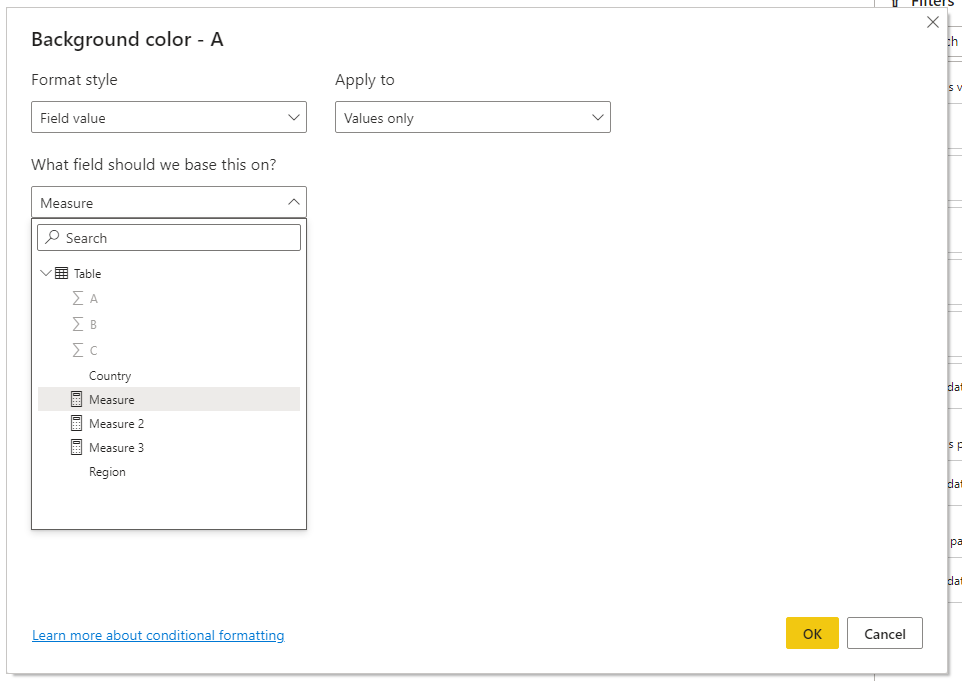Click the calculator icon beside Measure
The image size is (962, 681).
(x=76, y=399)
